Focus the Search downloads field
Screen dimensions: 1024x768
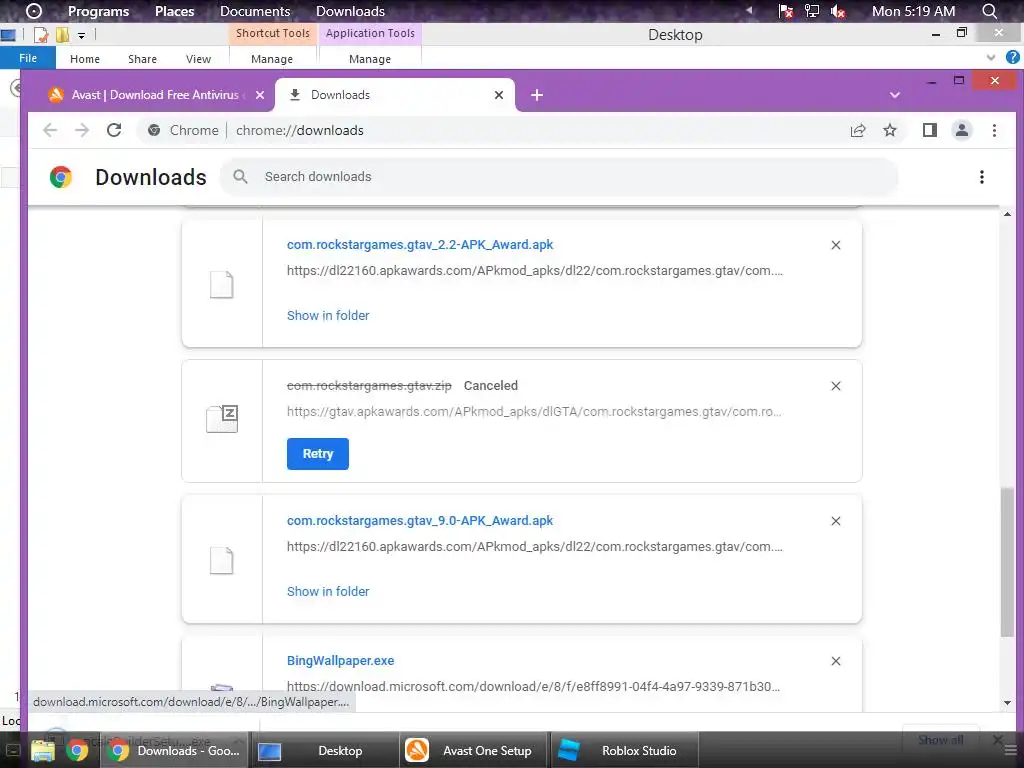click(558, 176)
